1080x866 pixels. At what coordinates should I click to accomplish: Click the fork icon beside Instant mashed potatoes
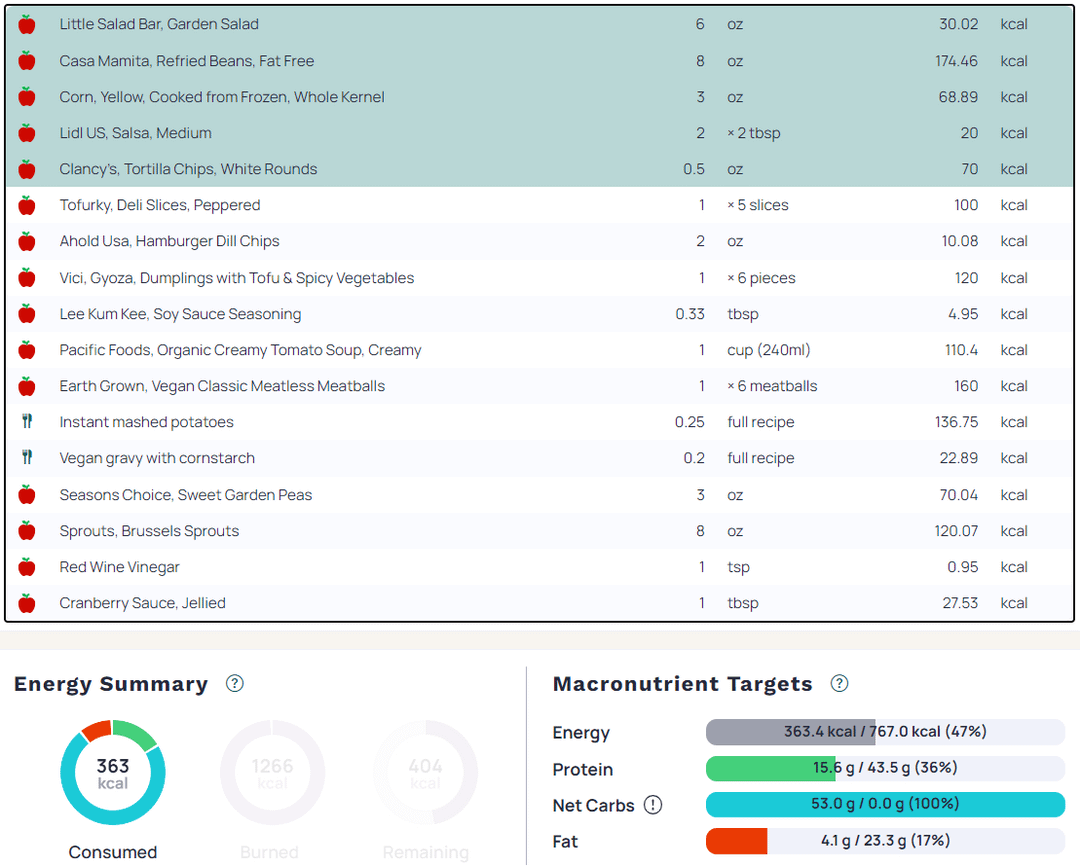(27, 422)
